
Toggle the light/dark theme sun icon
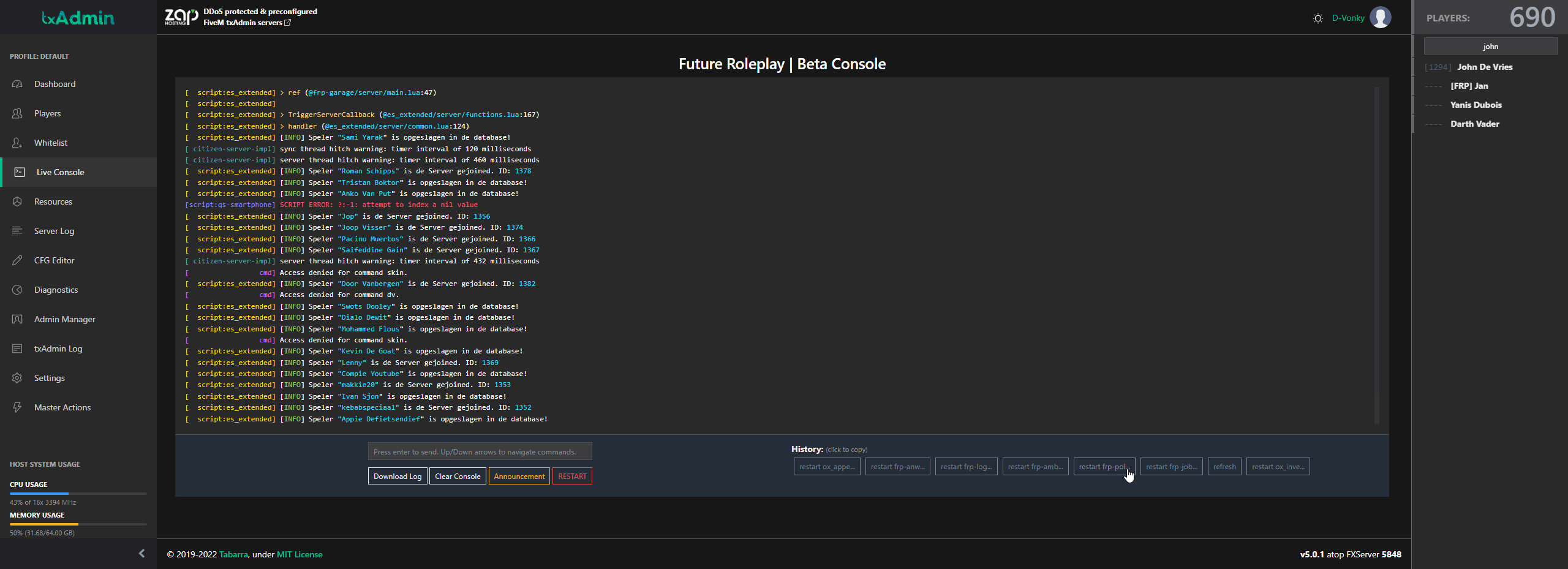1318,18
